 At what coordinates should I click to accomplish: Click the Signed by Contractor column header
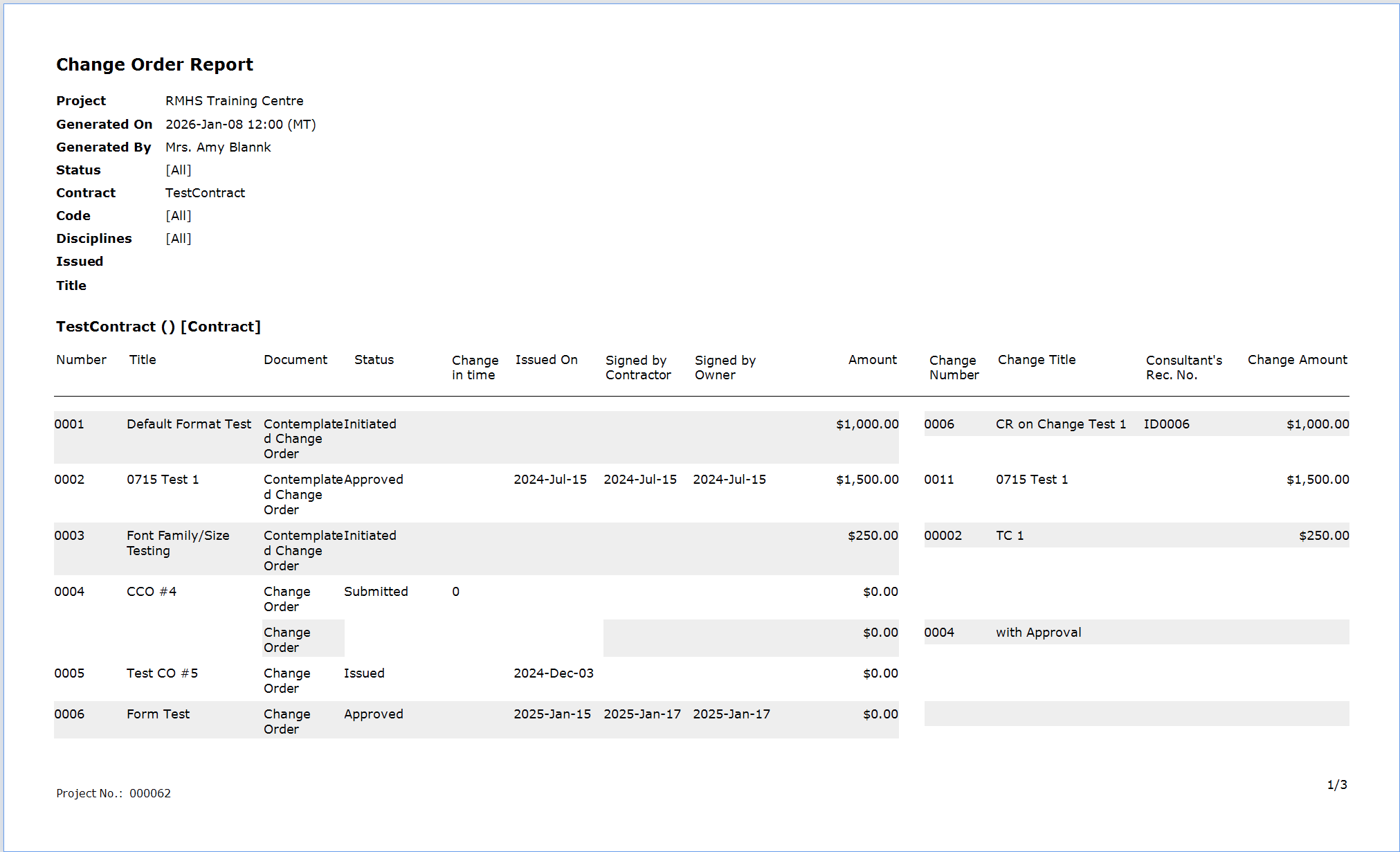click(638, 368)
